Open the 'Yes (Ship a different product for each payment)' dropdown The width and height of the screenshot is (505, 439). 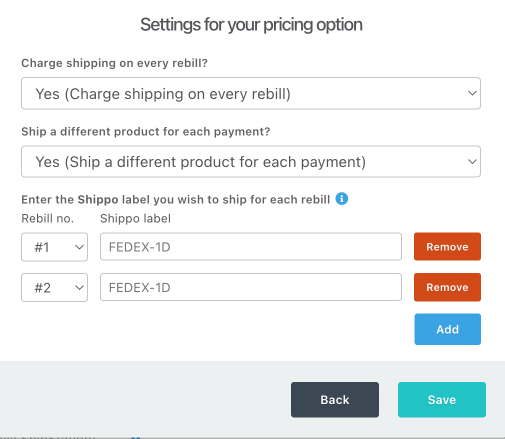(251, 162)
